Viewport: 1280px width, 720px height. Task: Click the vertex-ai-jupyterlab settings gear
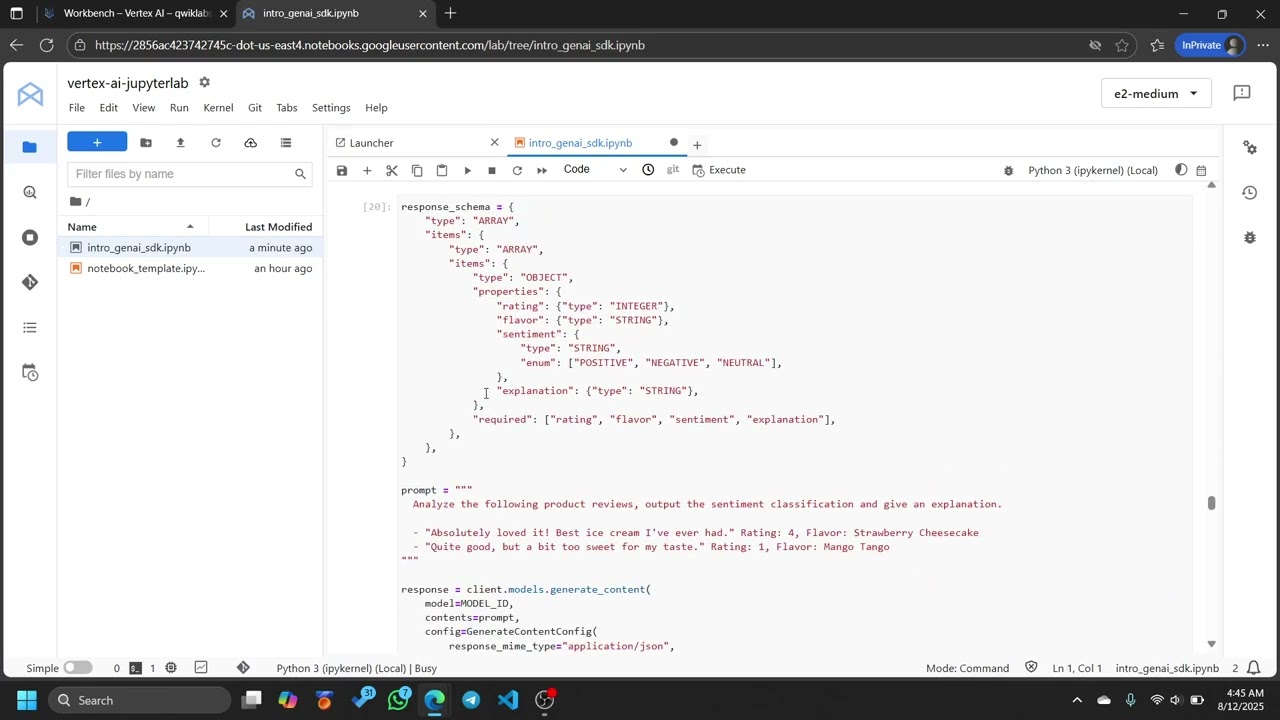[204, 83]
